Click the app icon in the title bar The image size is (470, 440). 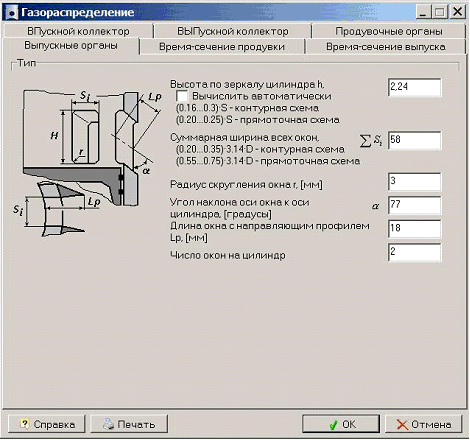pos(11,12)
